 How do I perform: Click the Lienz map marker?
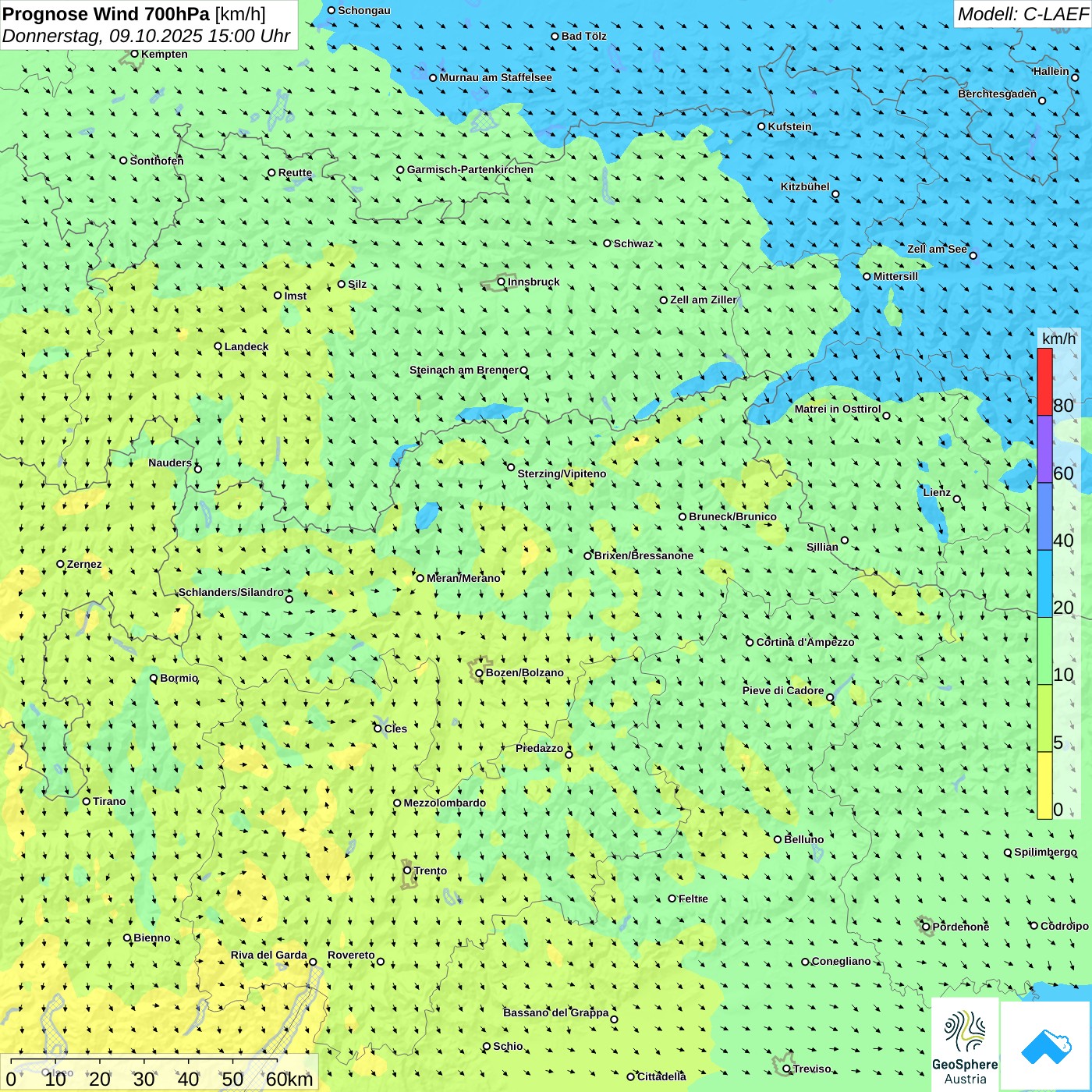tap(957, 499)
